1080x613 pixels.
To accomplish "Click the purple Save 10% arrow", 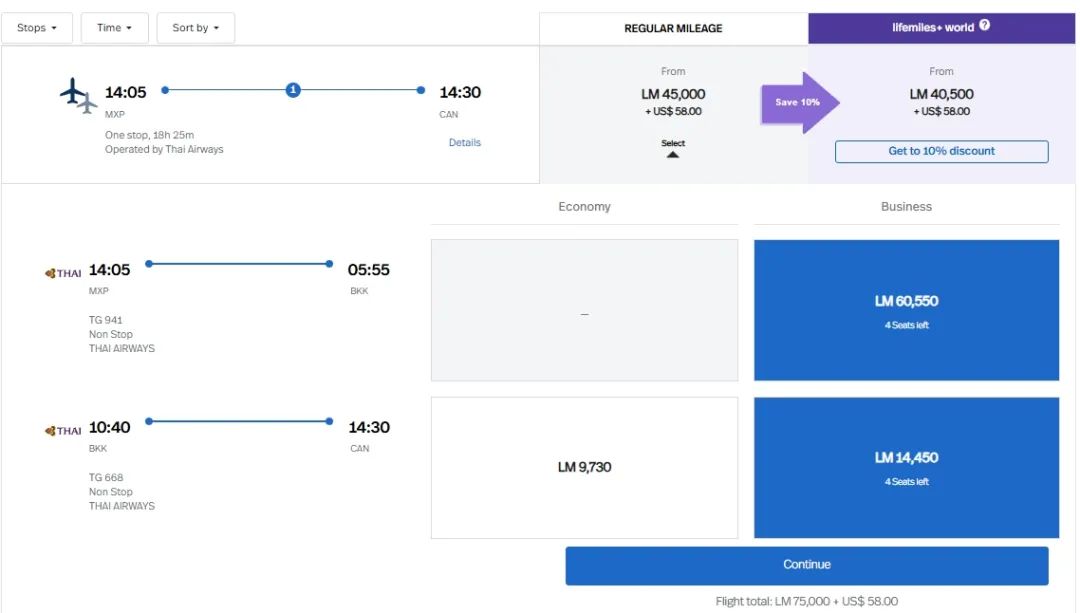I will click(x=800, y=102).
